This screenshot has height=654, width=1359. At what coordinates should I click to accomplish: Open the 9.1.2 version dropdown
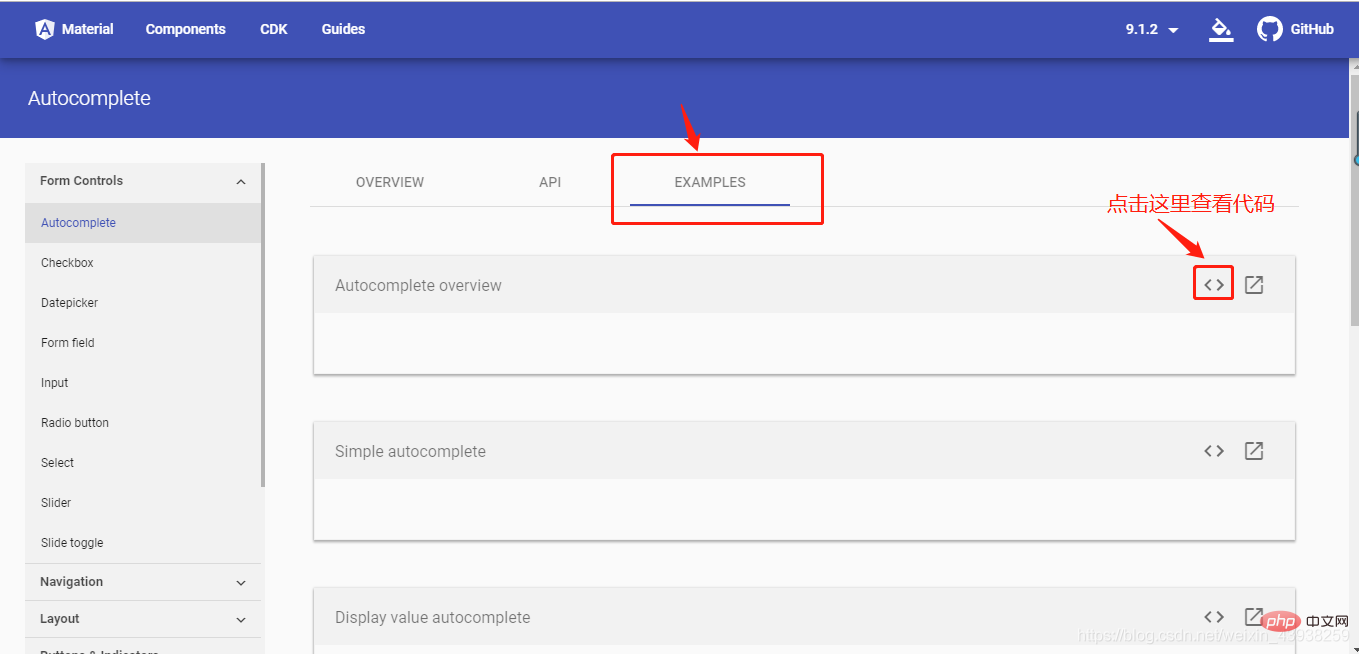click(1152, 29)
